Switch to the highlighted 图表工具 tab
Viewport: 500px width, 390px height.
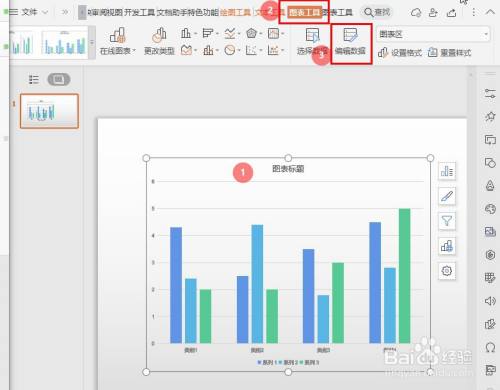(305, 13)
